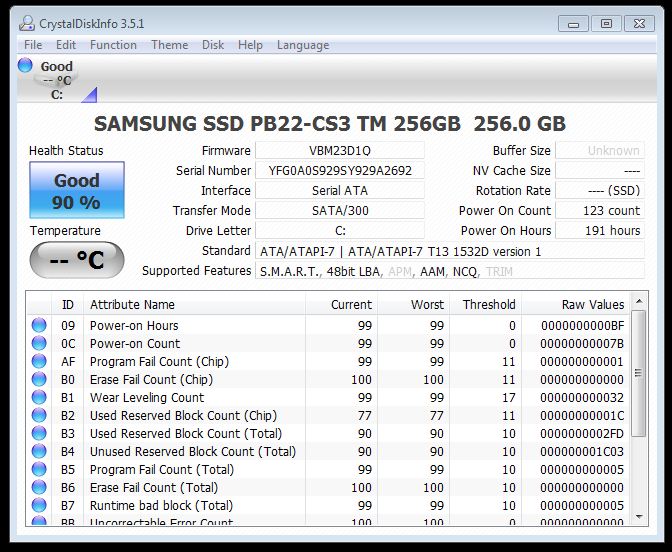The height and width of the screenshot is (552, 672).
Task: Click the status orb for Power-on Hours
Action: 39,325
